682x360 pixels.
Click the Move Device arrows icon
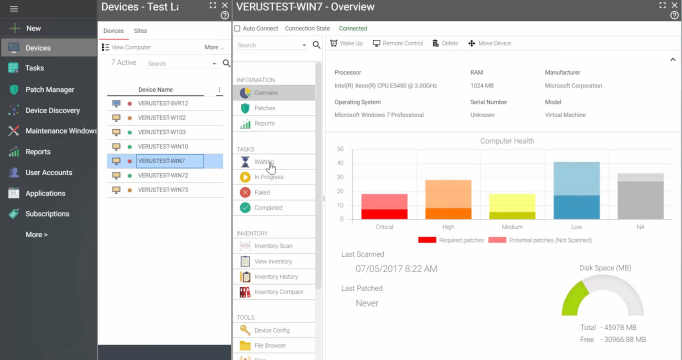point(471,43)
